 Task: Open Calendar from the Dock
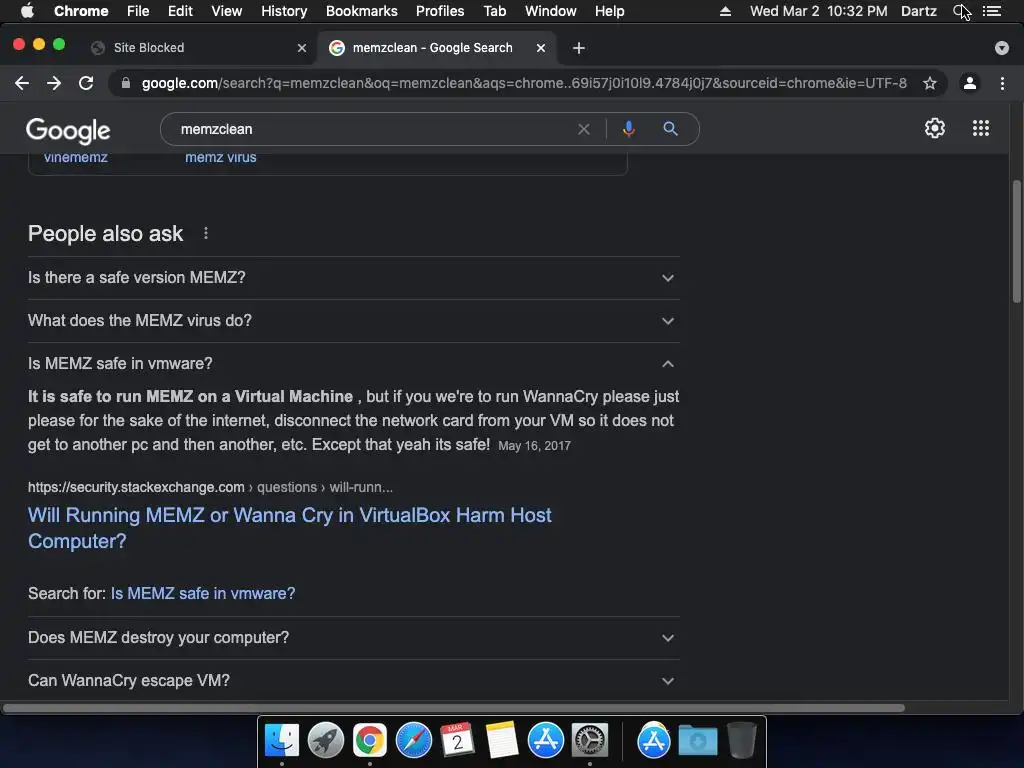click(457, 741)
